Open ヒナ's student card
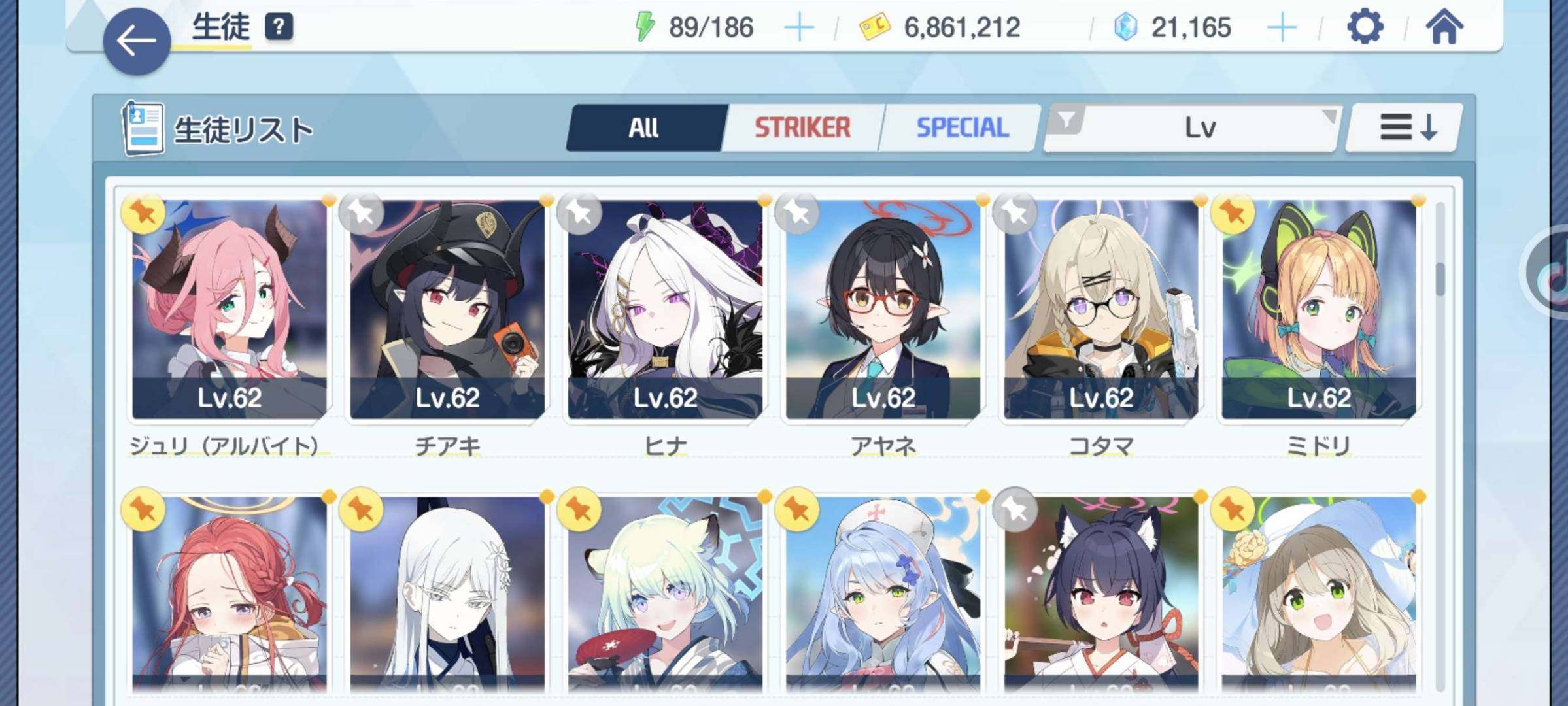 [665, 309]
